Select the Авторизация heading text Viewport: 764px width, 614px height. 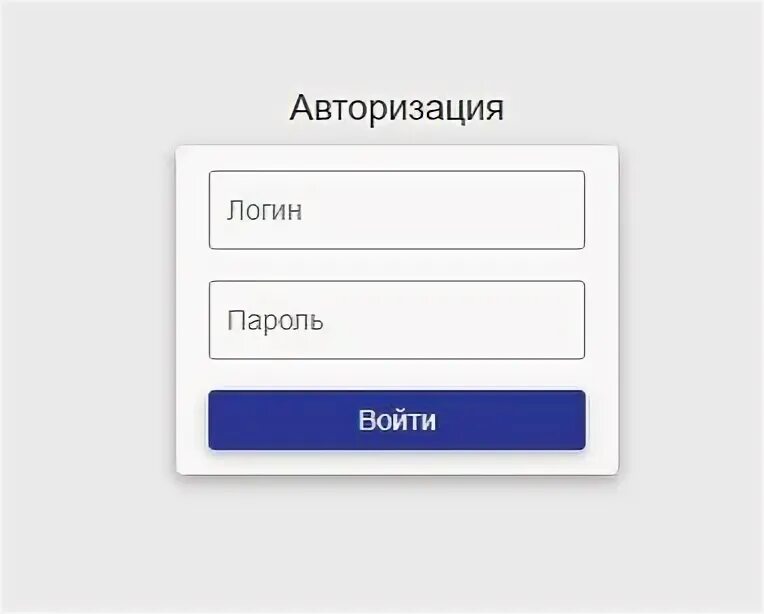tap(397, 108)
